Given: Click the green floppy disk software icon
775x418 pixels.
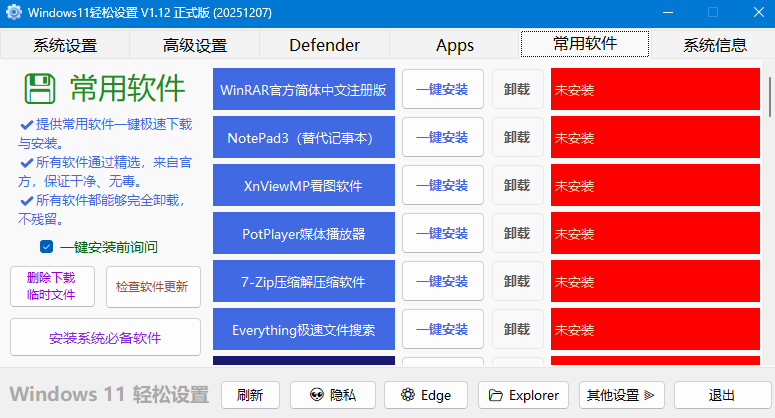Looking at the screenshot, I should (x=41, y=89).
